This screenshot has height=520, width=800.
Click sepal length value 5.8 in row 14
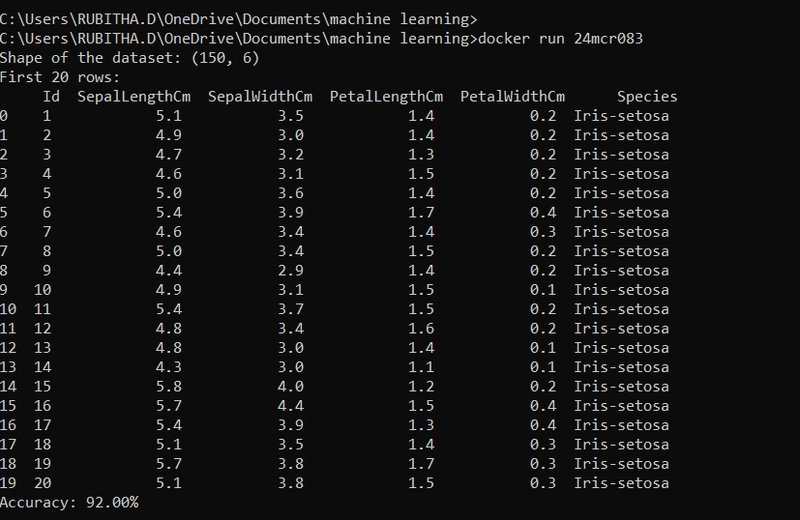coord(168,386)
